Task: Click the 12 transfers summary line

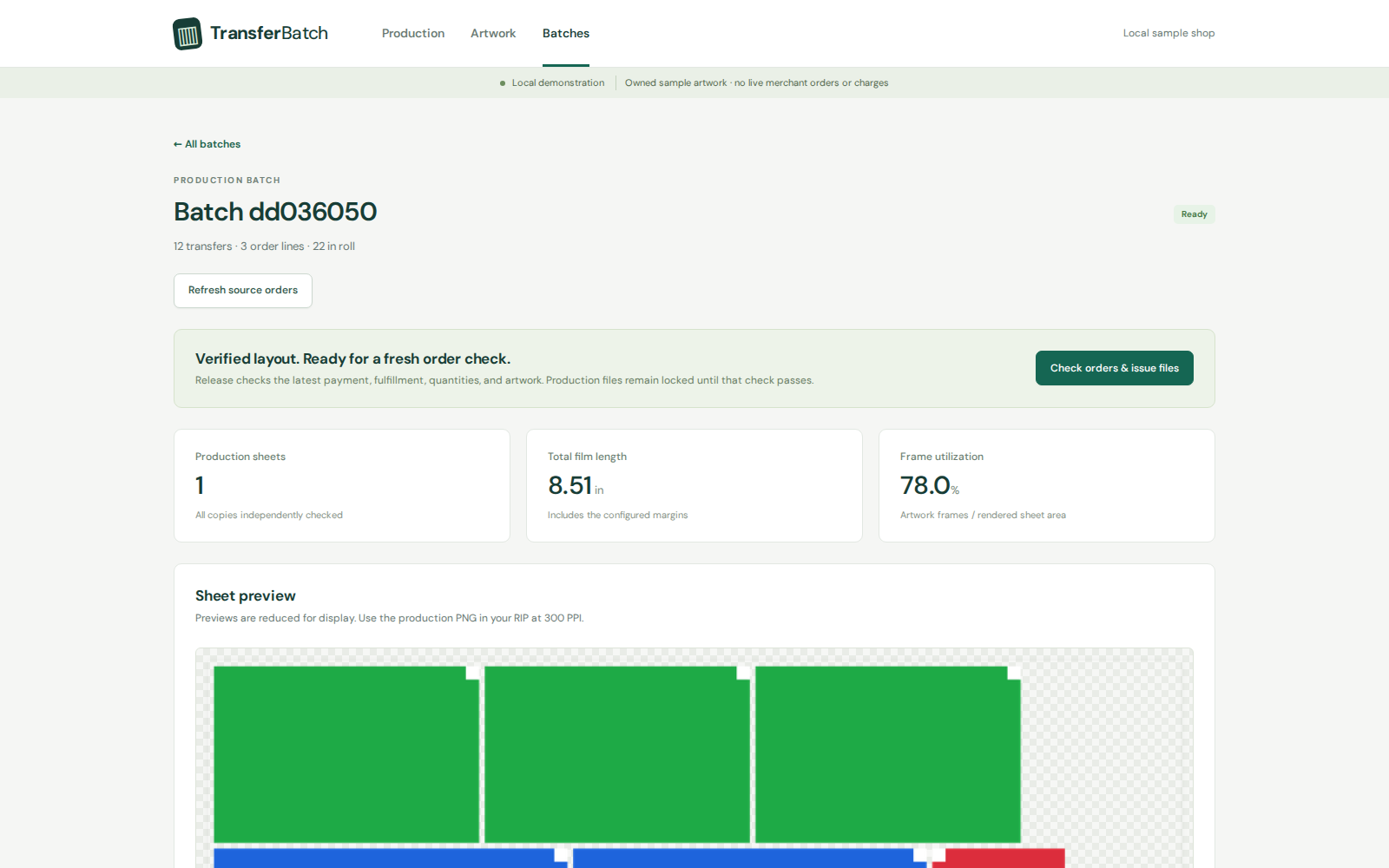Action: pos(264,247)
